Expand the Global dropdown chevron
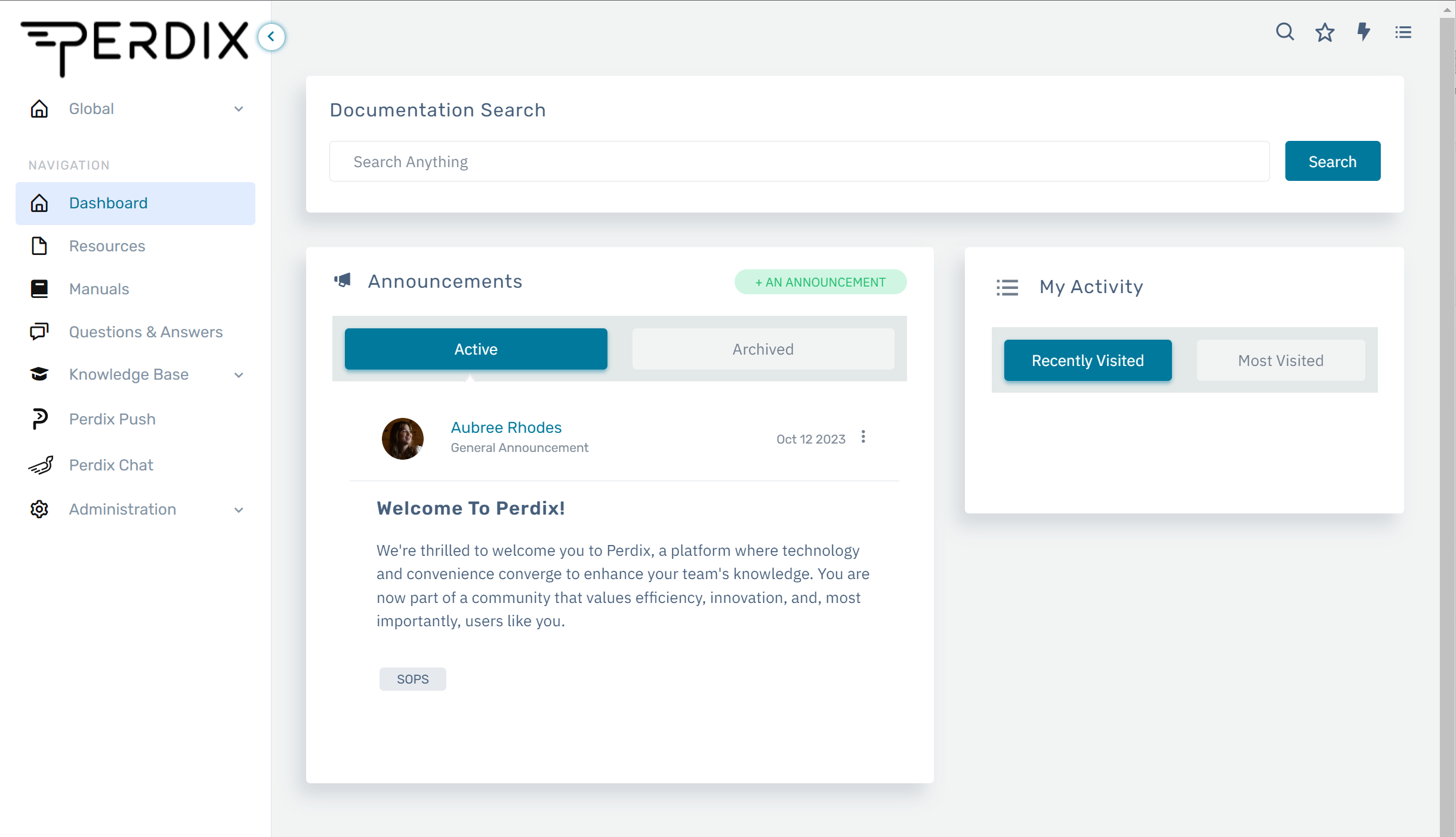Viewport: 1456px width, 837px height. tap(239, 109)
